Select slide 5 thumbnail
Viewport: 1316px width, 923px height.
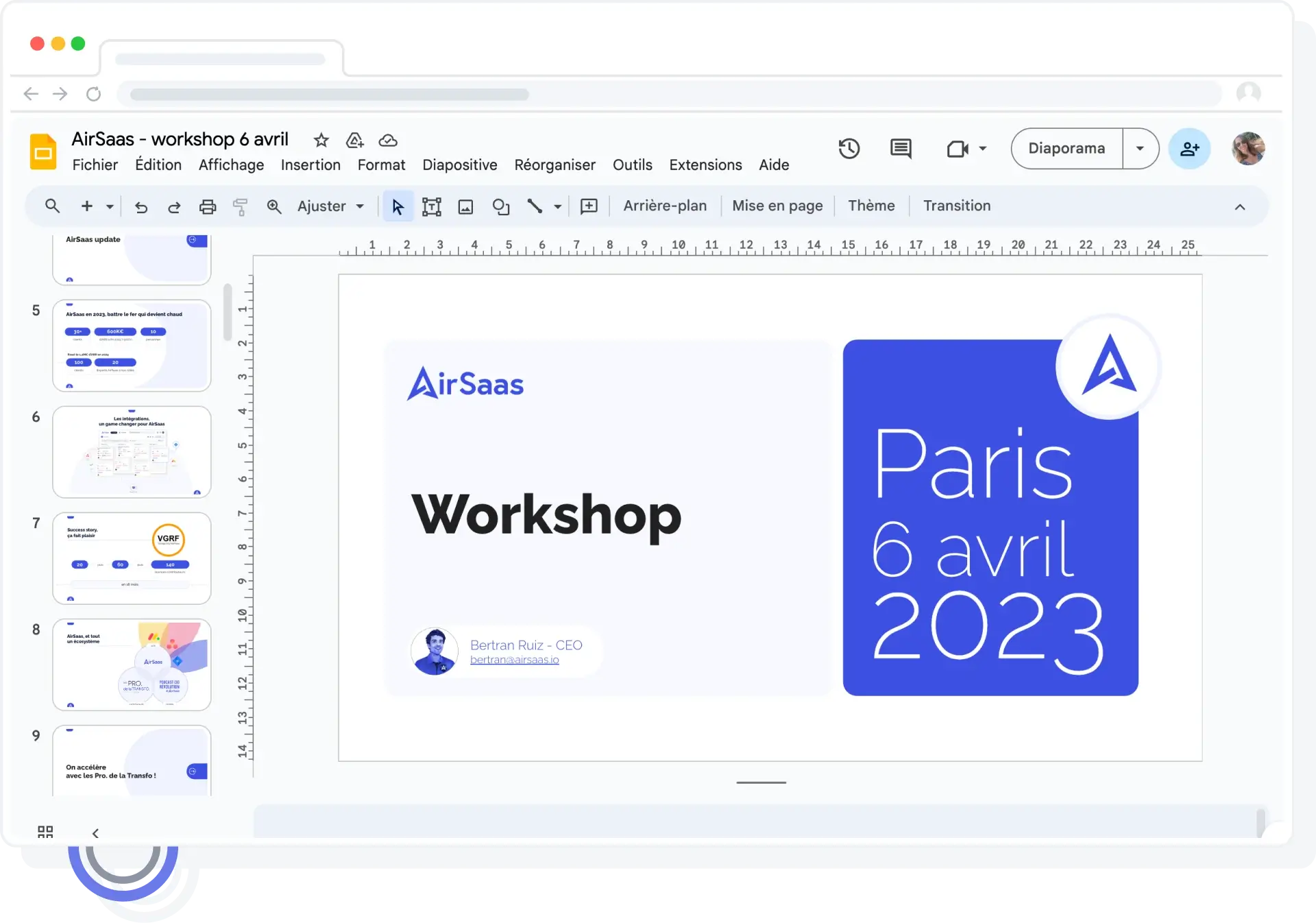pyautogui.click(x=132, y=346)
